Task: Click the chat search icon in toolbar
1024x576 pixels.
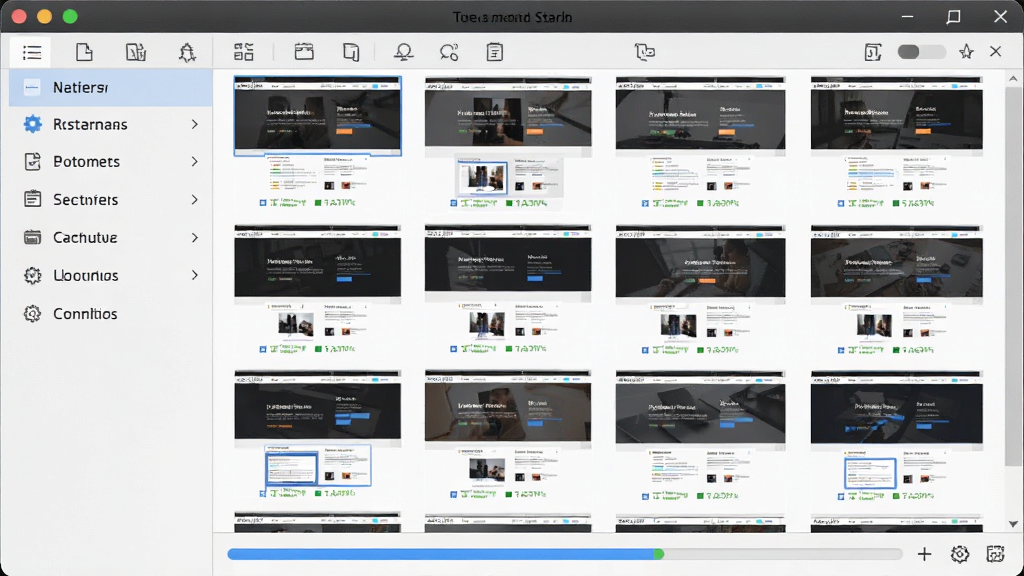Action: (449, 52)
